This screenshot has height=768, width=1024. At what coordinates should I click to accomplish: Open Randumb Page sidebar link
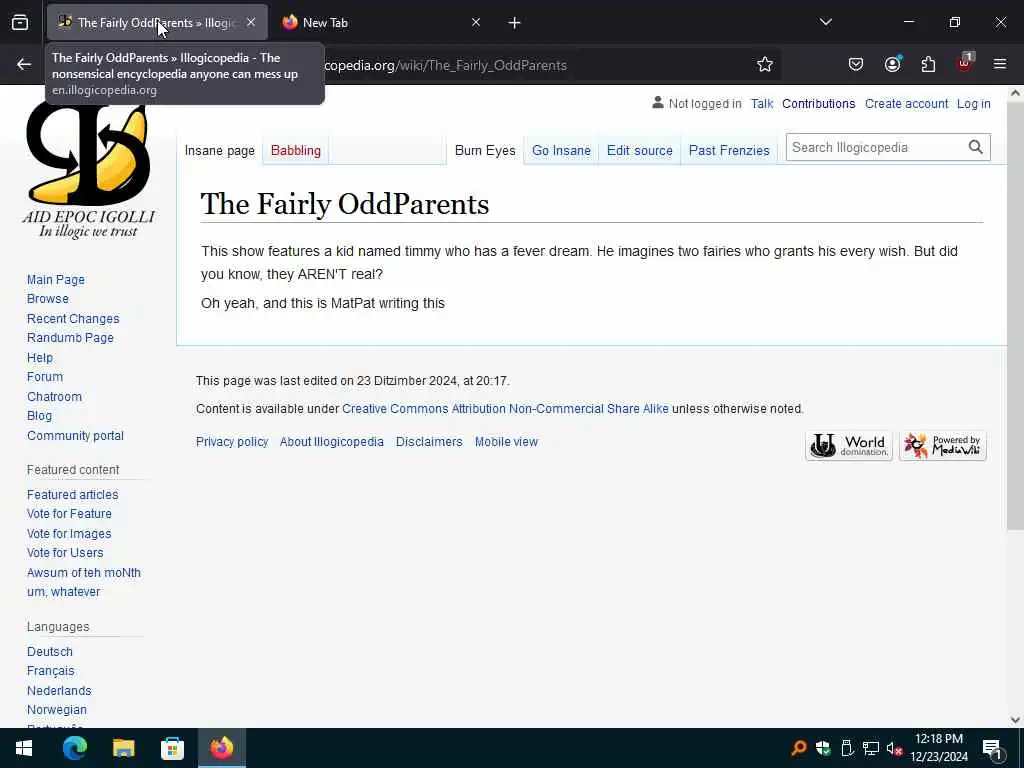[70, 338]
